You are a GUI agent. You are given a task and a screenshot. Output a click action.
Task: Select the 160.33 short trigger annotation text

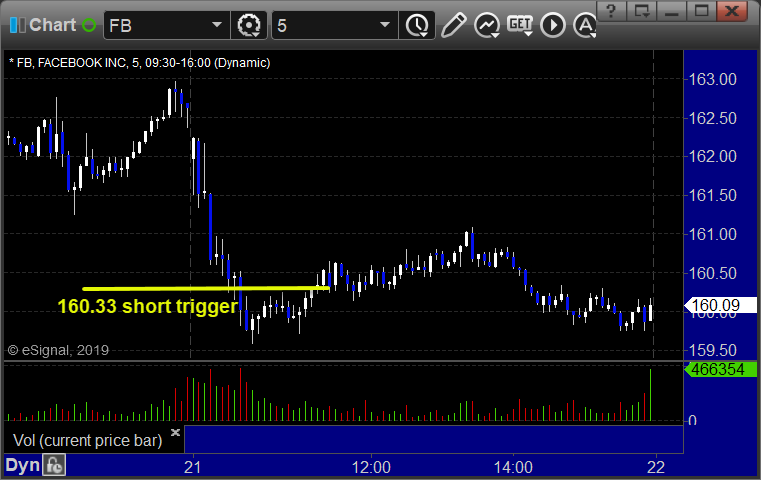(148, 306)
